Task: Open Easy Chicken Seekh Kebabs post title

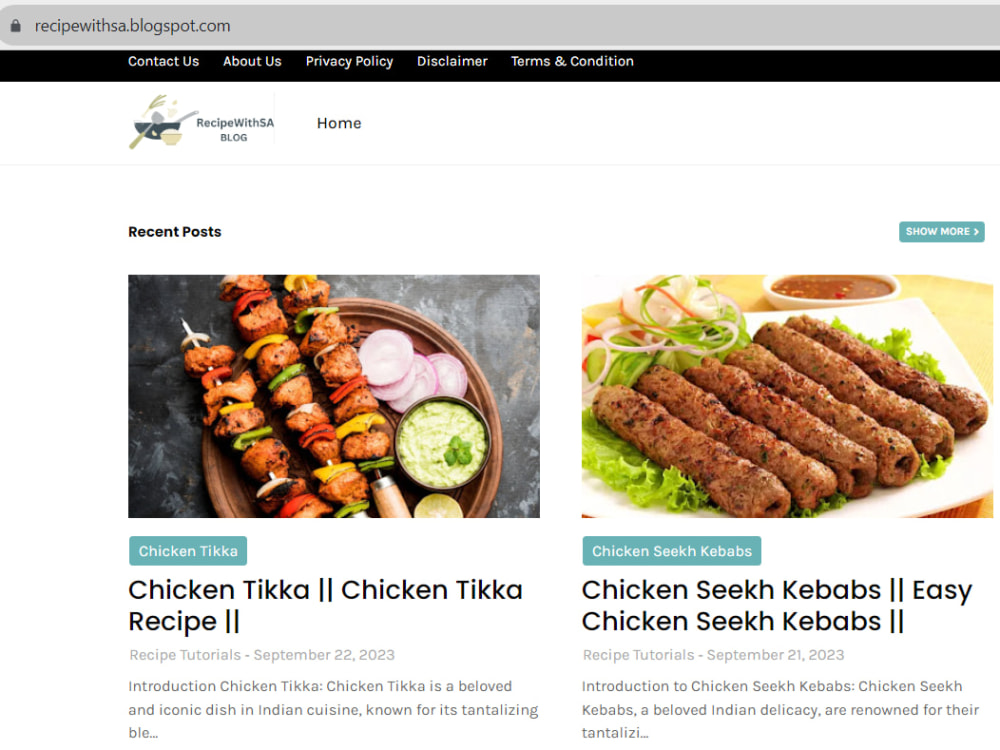Action: (x=777, y=605)
